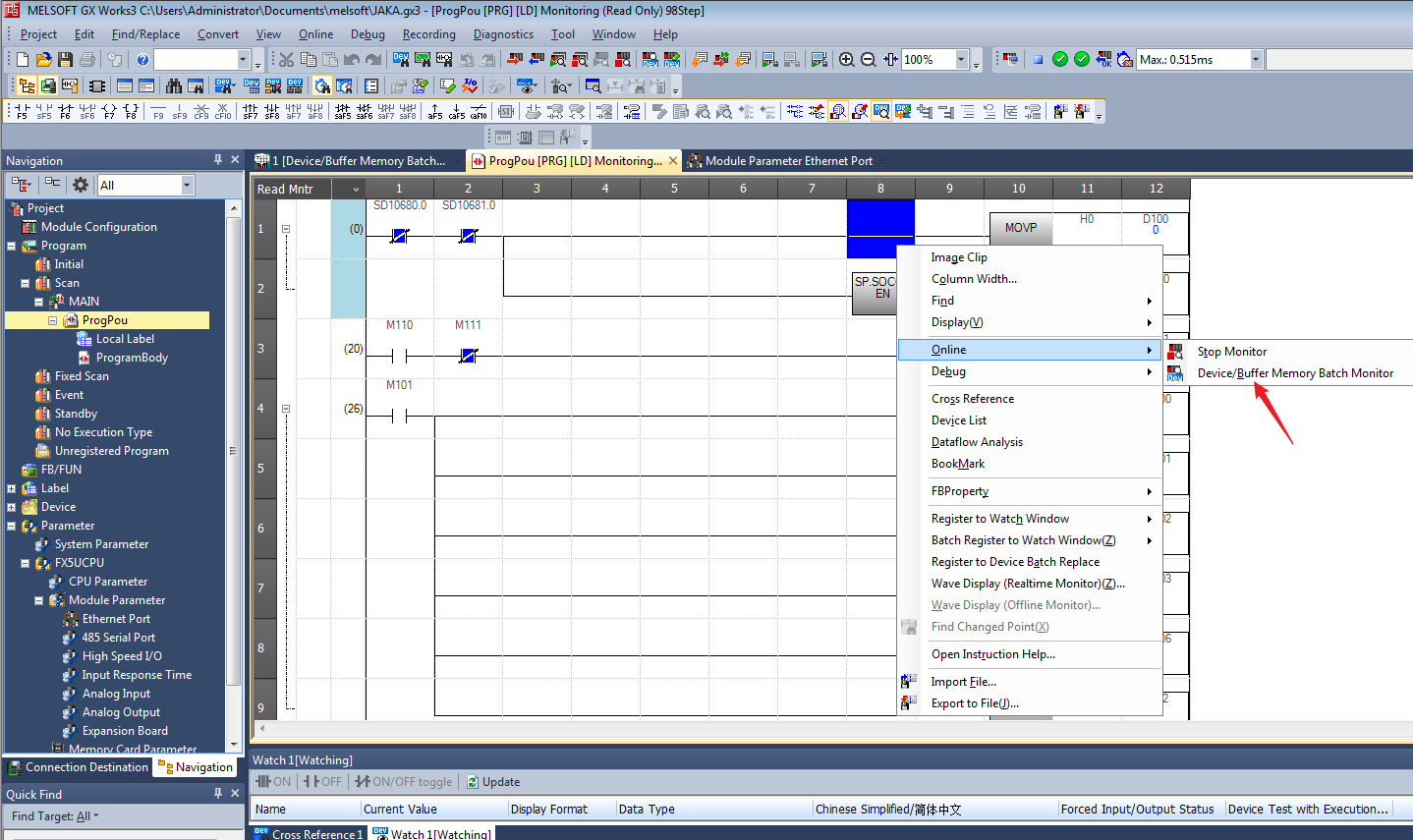Toggle pin on Navigation panel

[x=218, y=160]
